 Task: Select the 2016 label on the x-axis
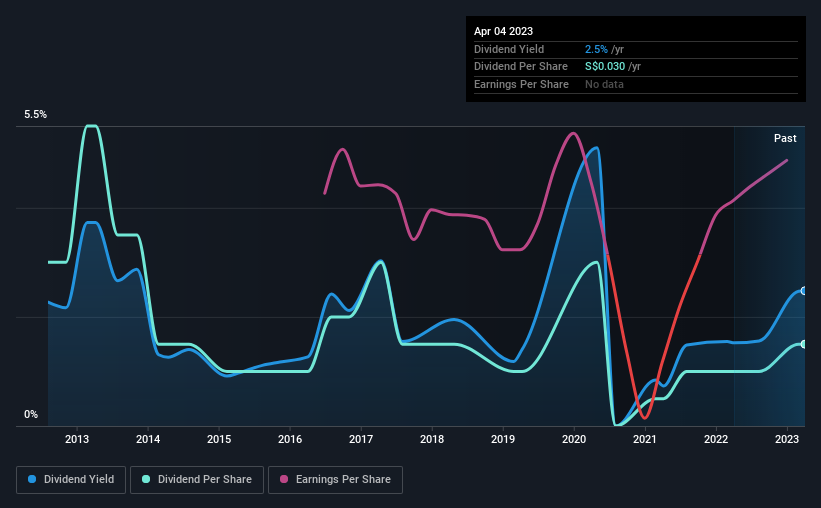(x=290, y=439)
